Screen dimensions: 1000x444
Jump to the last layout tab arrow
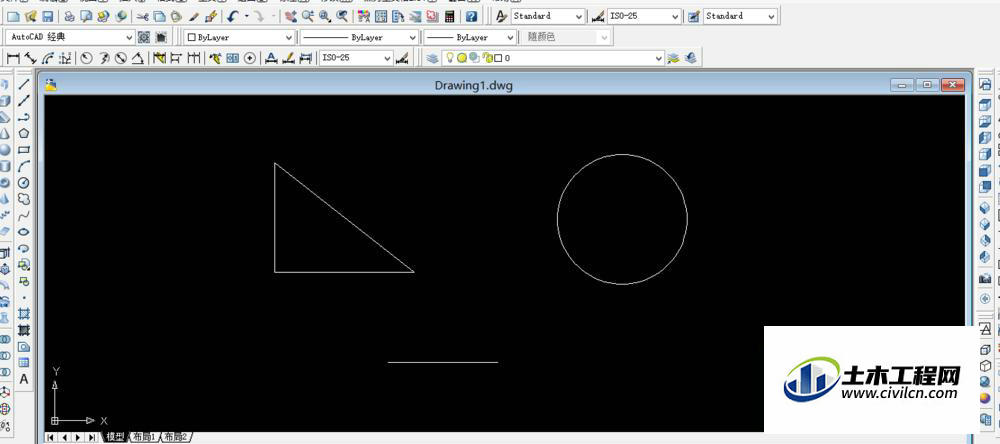pyautogui.click(x=92, y=438)
